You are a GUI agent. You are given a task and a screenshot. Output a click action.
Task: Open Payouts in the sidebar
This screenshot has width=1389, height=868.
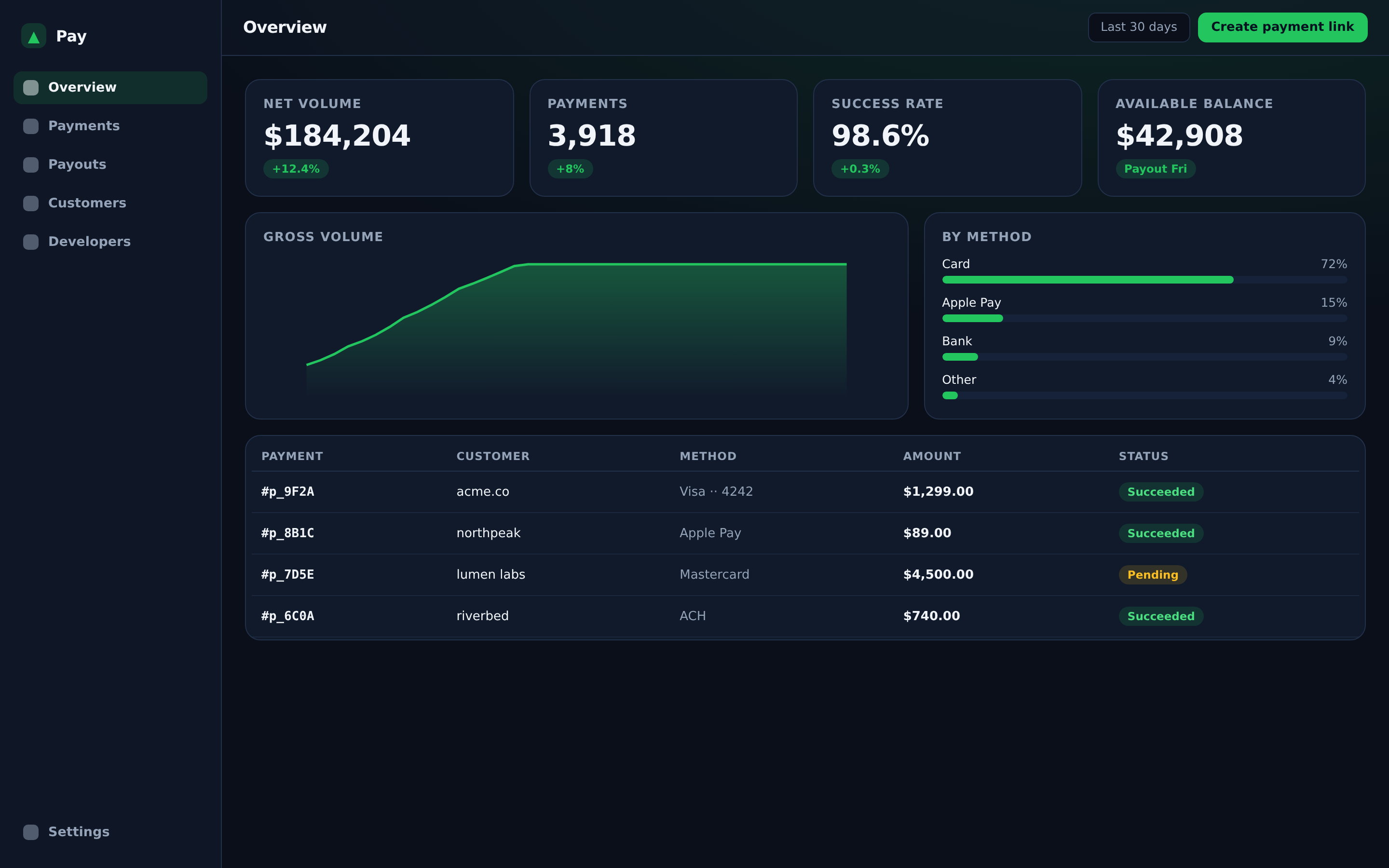coord(110,165)
